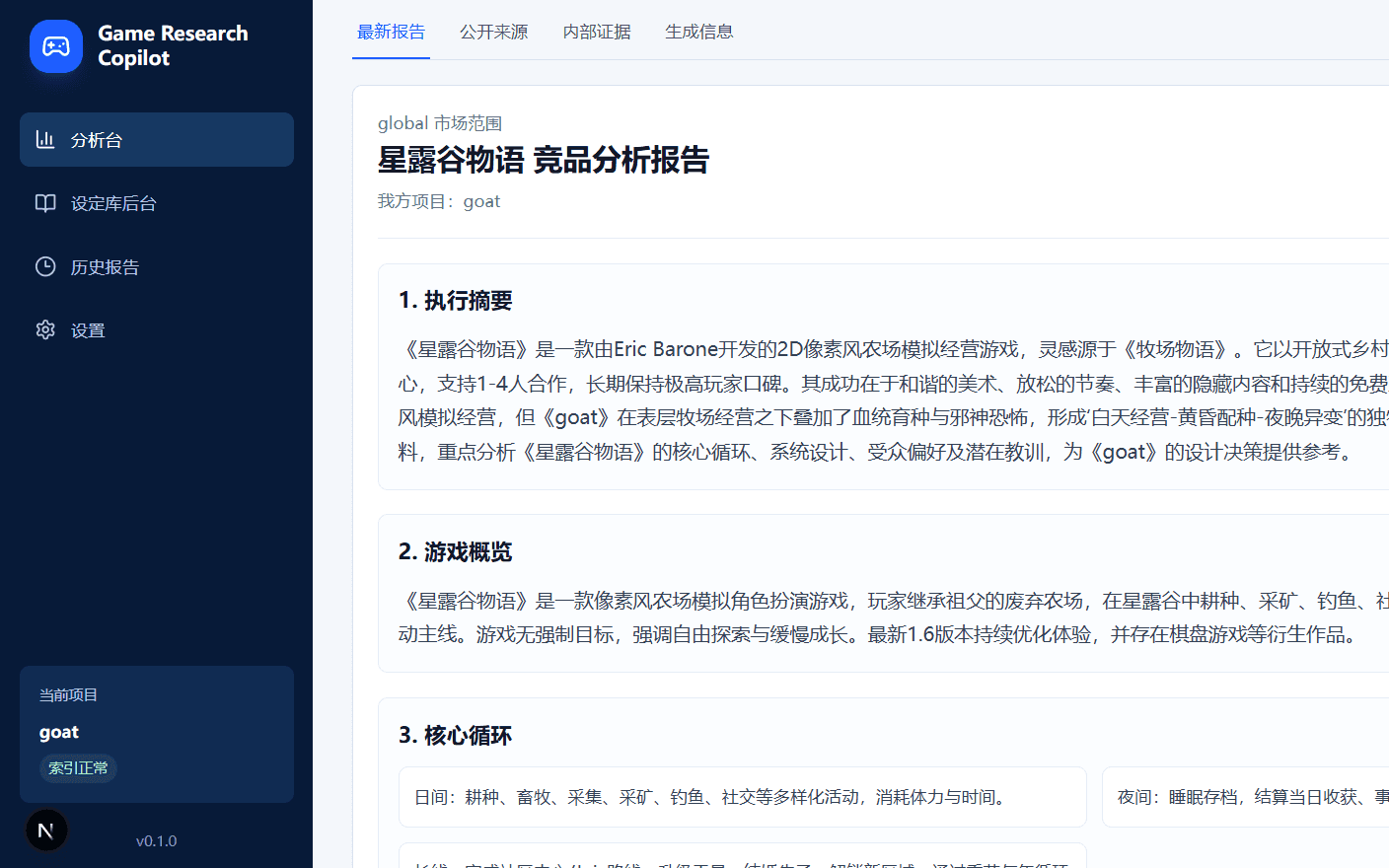Click the 游戏概览 paragraph text
The height and width of the screenshot is (868, 1389).
coord(893,617)
